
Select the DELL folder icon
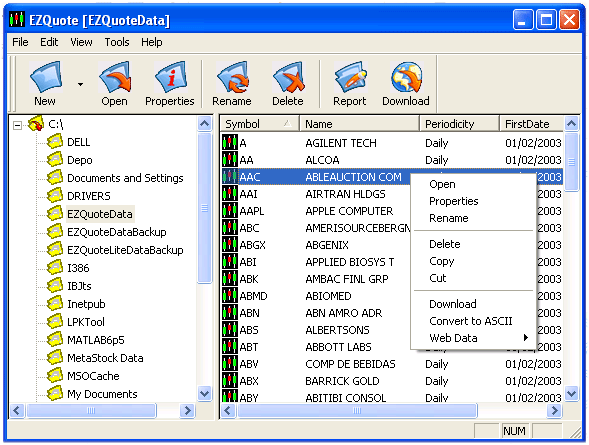point(55,142)
